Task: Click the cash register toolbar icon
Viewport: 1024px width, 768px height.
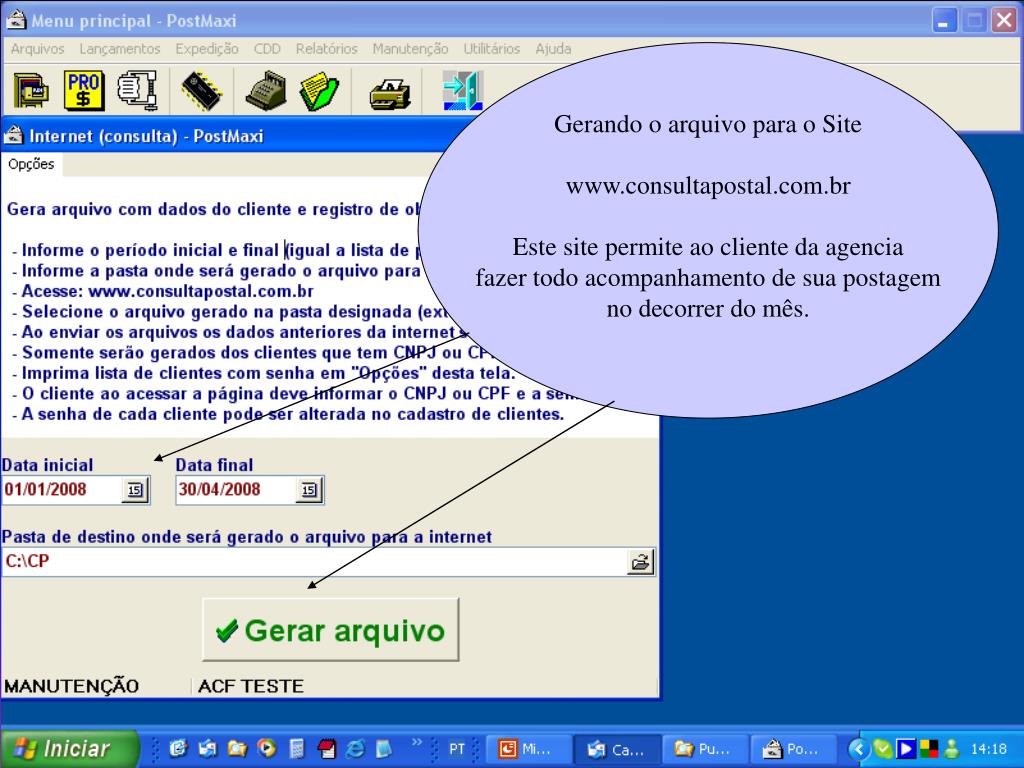Action: click(x=266, y=90)
